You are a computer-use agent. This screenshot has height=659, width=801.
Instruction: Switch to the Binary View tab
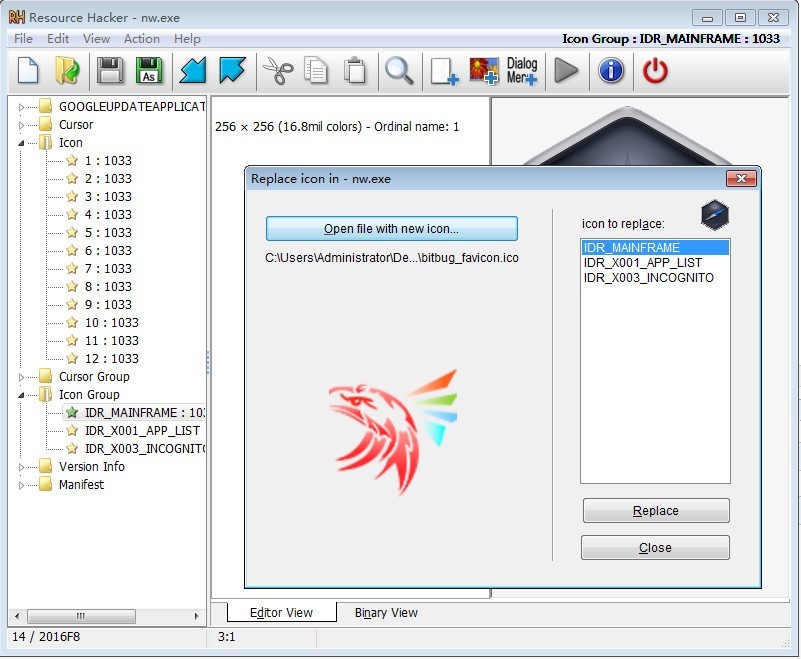pos(386,613)
